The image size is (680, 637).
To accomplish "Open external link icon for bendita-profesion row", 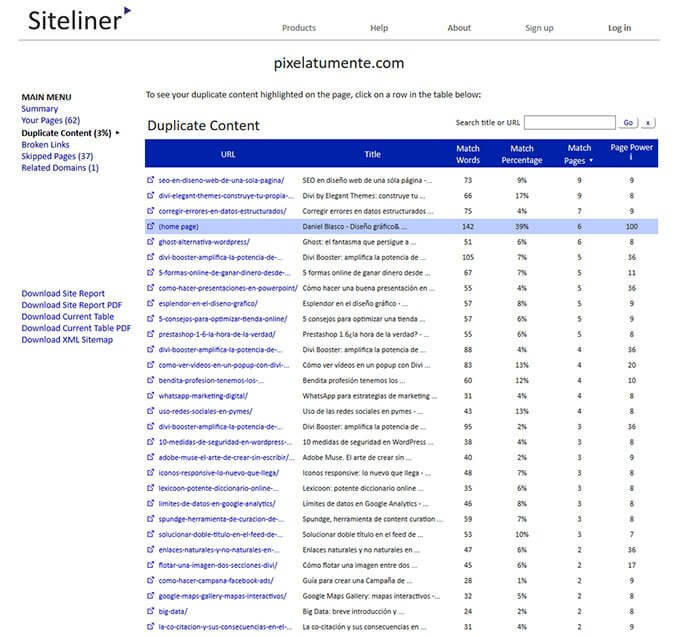I will click(x=150, y=380).
